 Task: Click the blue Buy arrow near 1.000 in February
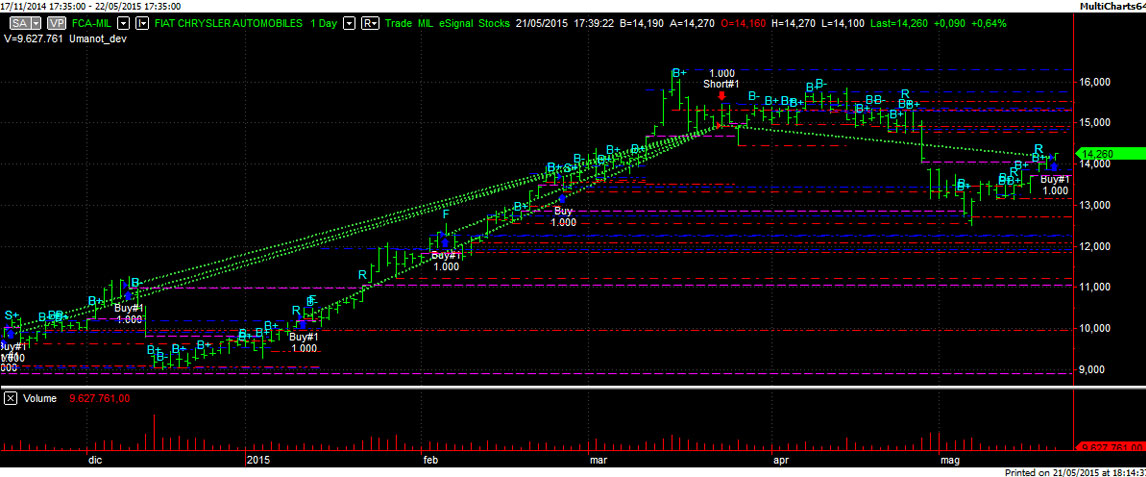point(564,198)
